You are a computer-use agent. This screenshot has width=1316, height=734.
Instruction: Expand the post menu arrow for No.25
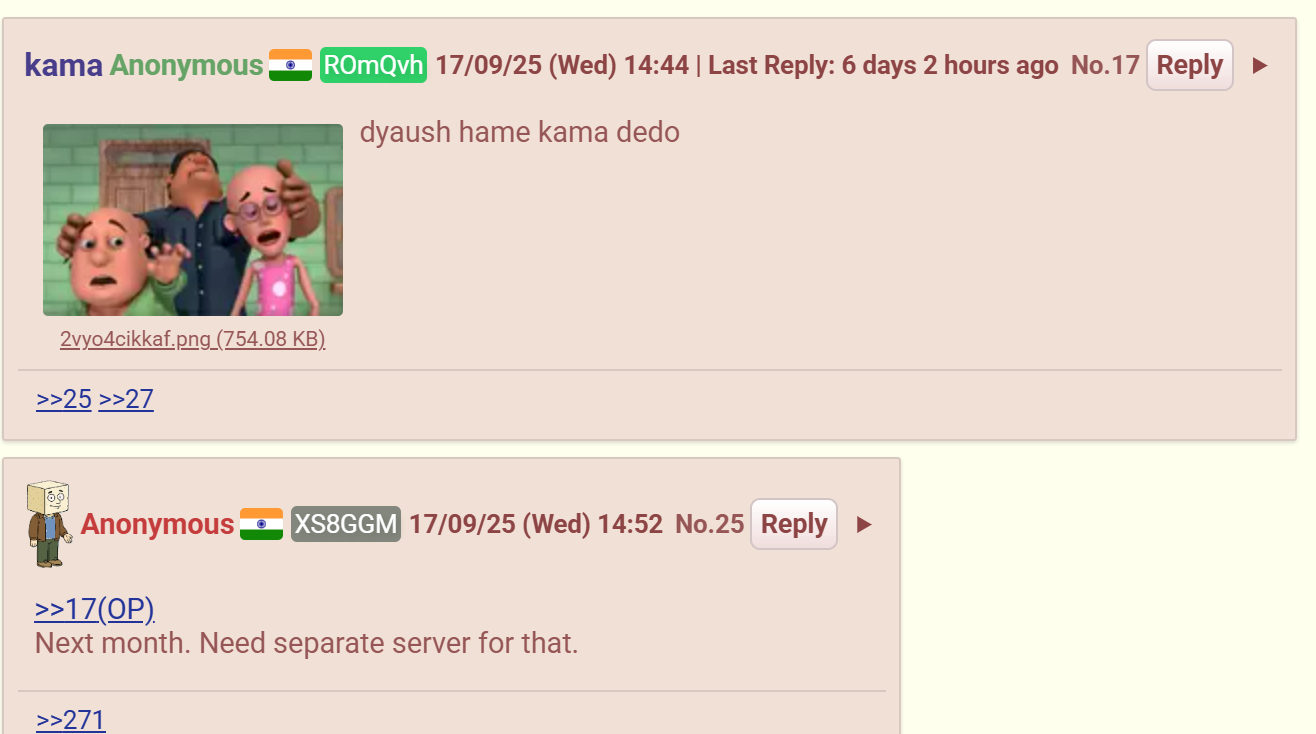[x=864, y=524]
